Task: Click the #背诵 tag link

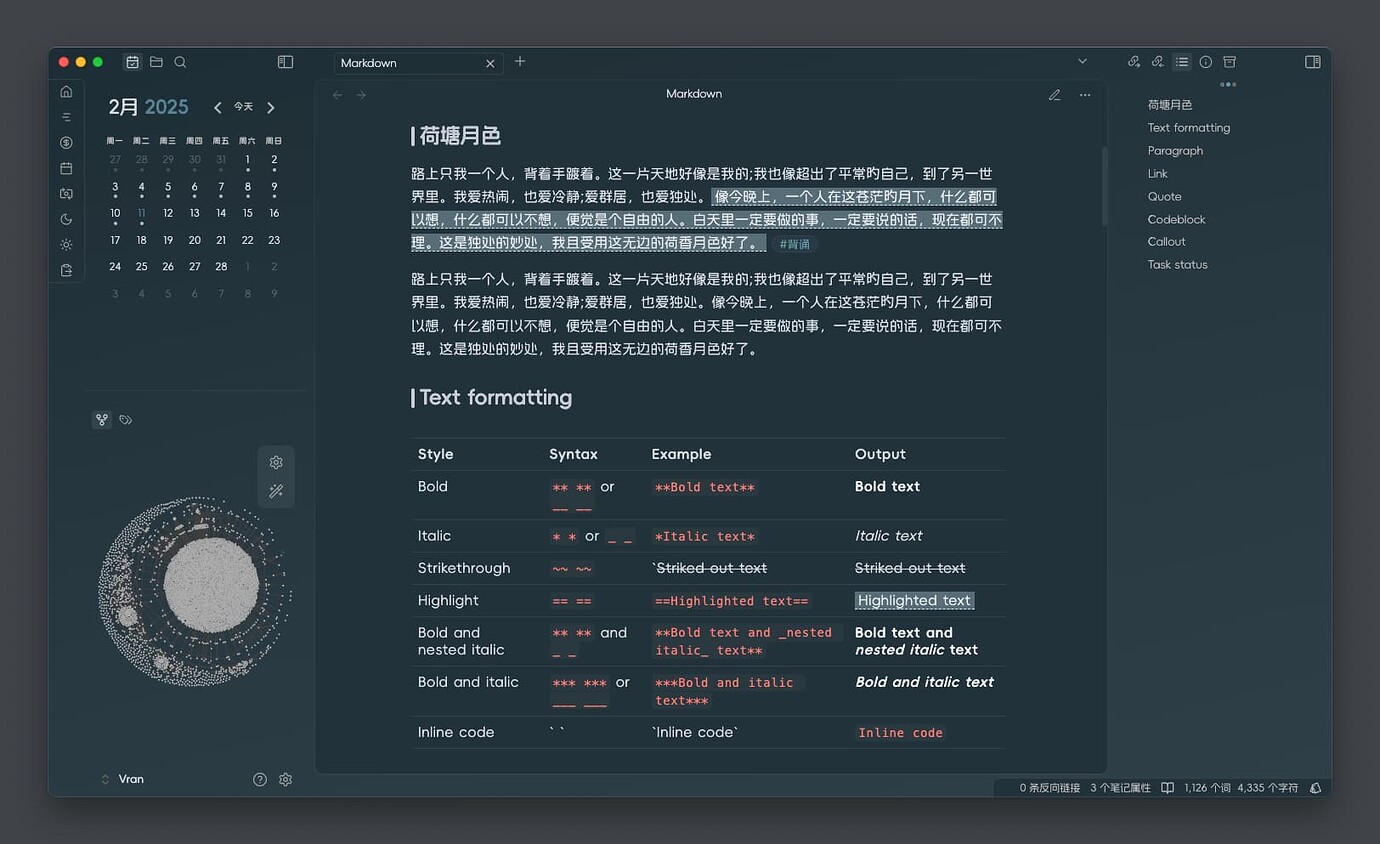Action: coord(795,244)
